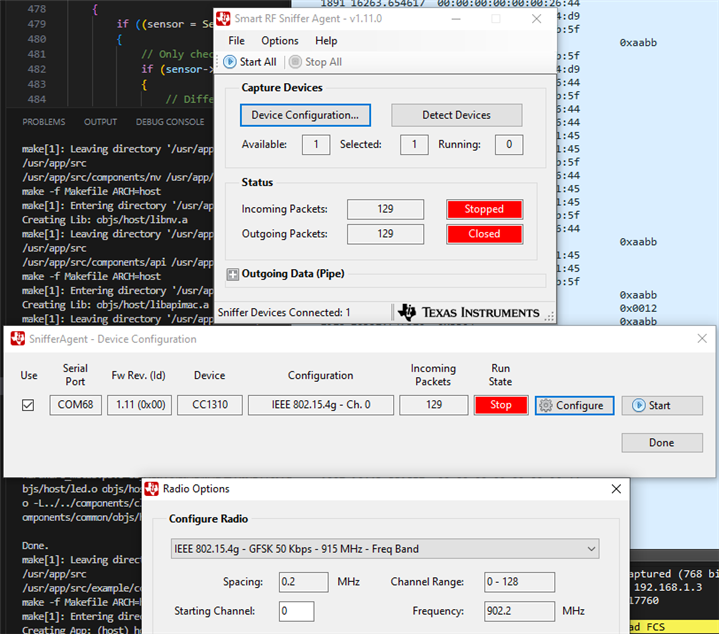This screenshot has width=719, height=634.
Task: Click the Start All play icon
Action: [230, 62]
